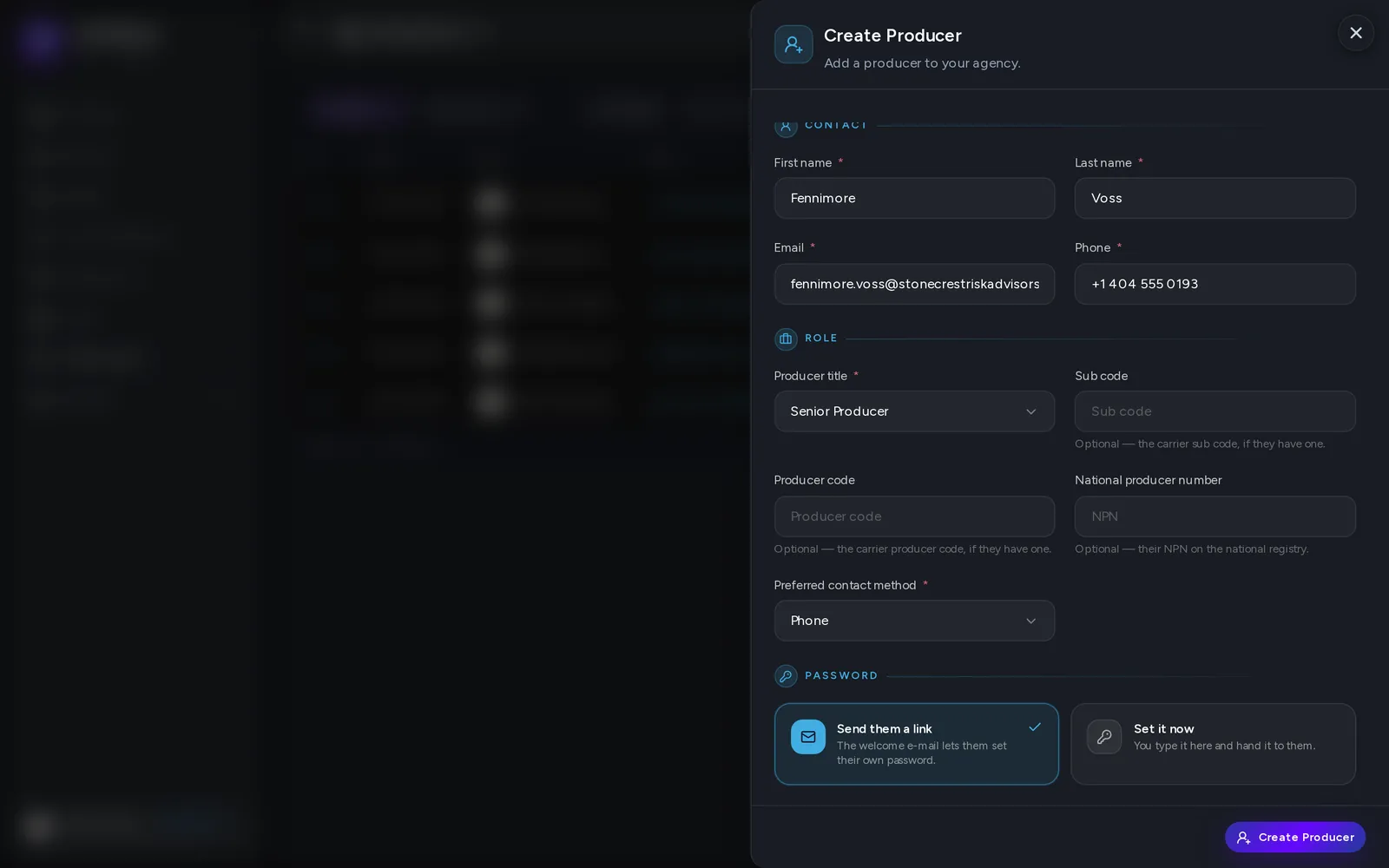Click the key icon on Set it now
Image resolution: width=1389 pixels, height=868 pixels.
(x=1104, y=737)
